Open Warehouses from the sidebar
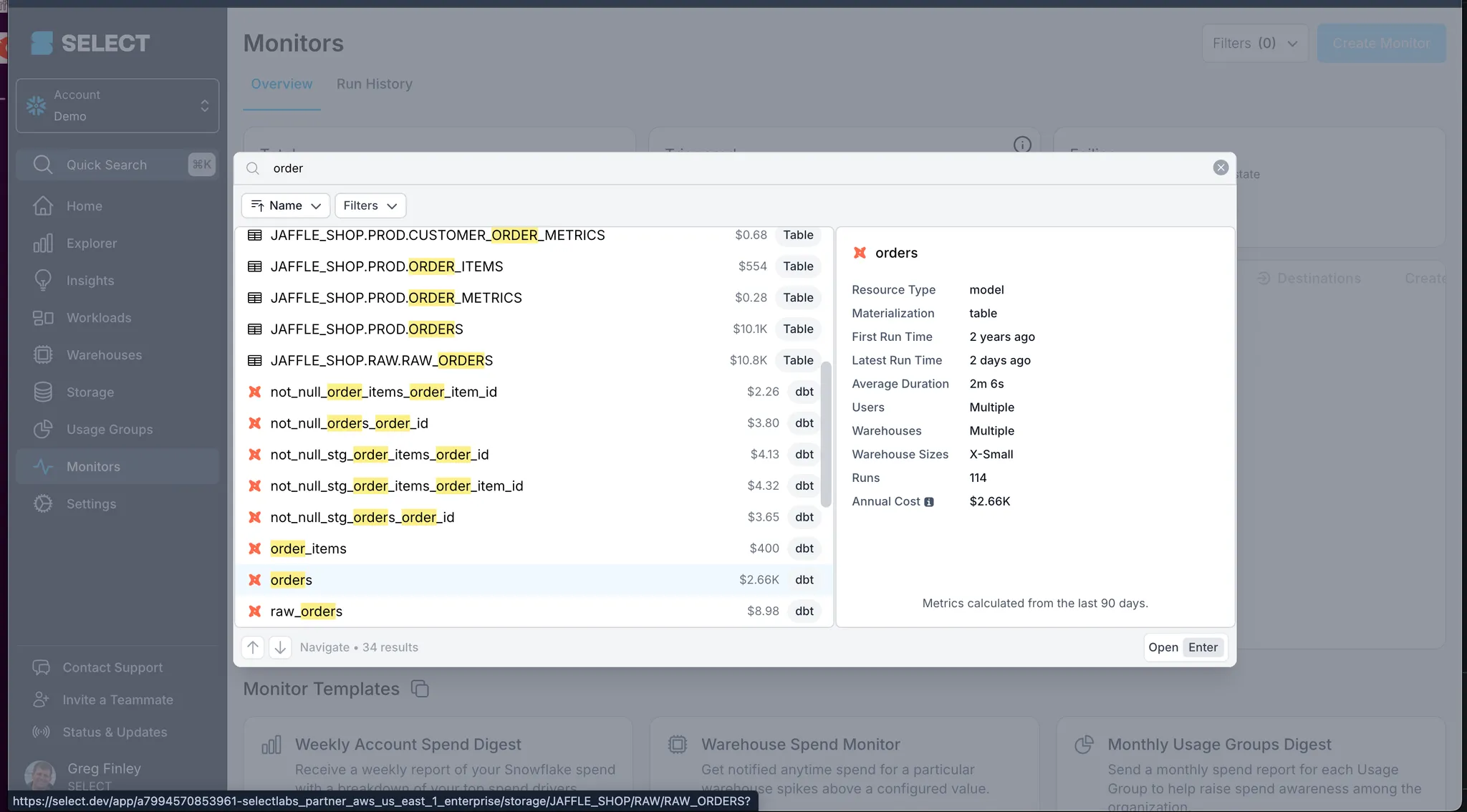The width and height of the screenshot is (1467, 812). click(x=104, y=355)
